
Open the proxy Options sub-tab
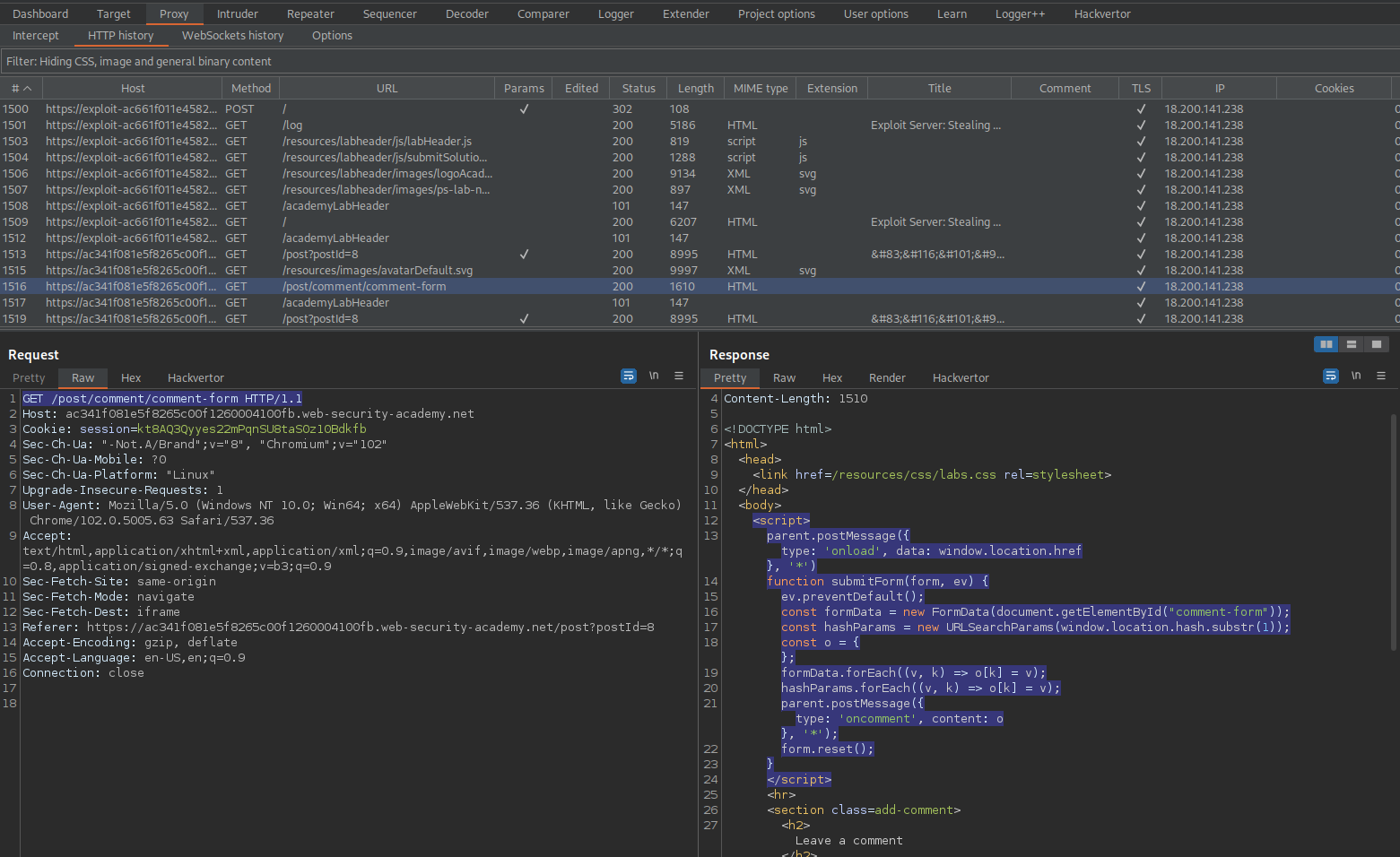[332, 35]
